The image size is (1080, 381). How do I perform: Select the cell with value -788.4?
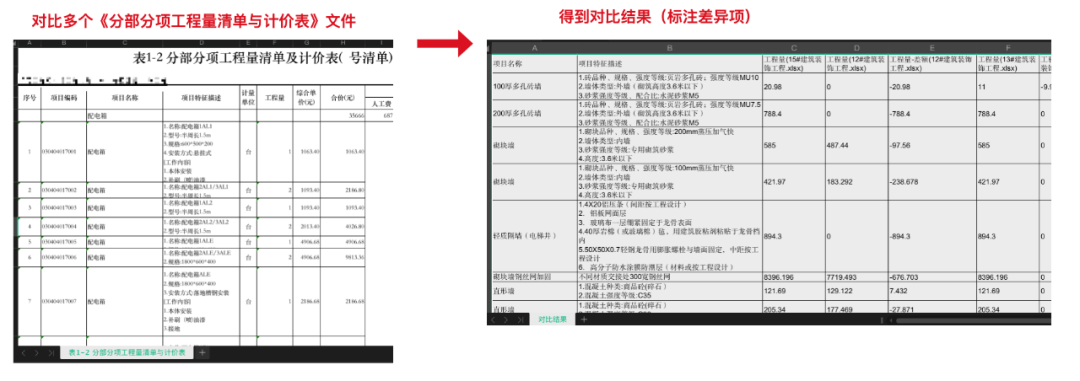tap(932, 112)
